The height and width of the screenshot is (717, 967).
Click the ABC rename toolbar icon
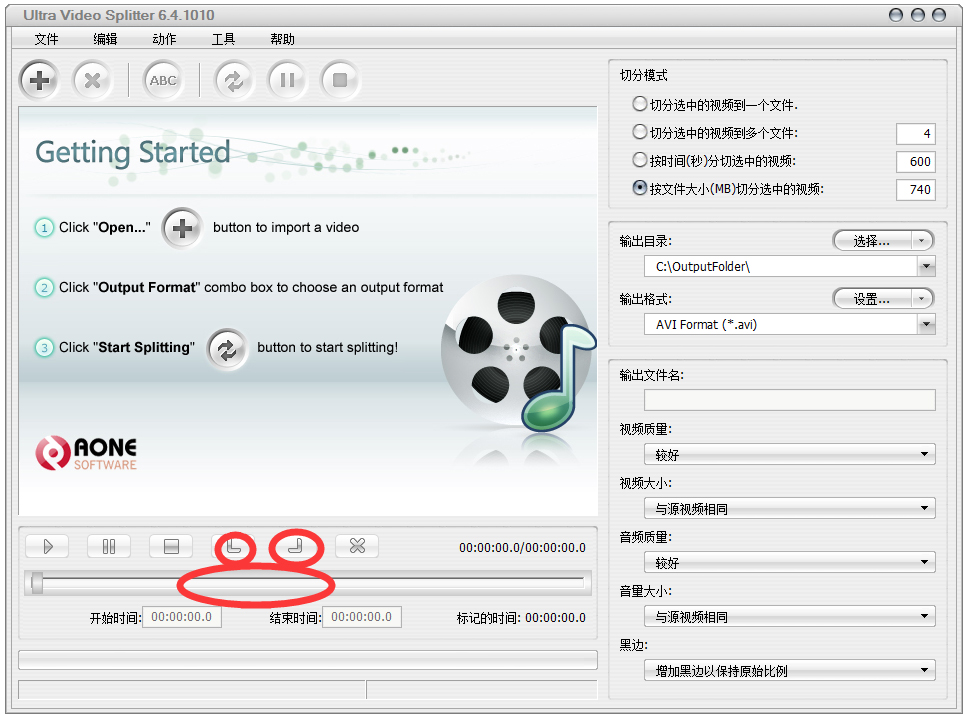pos(163,81)
